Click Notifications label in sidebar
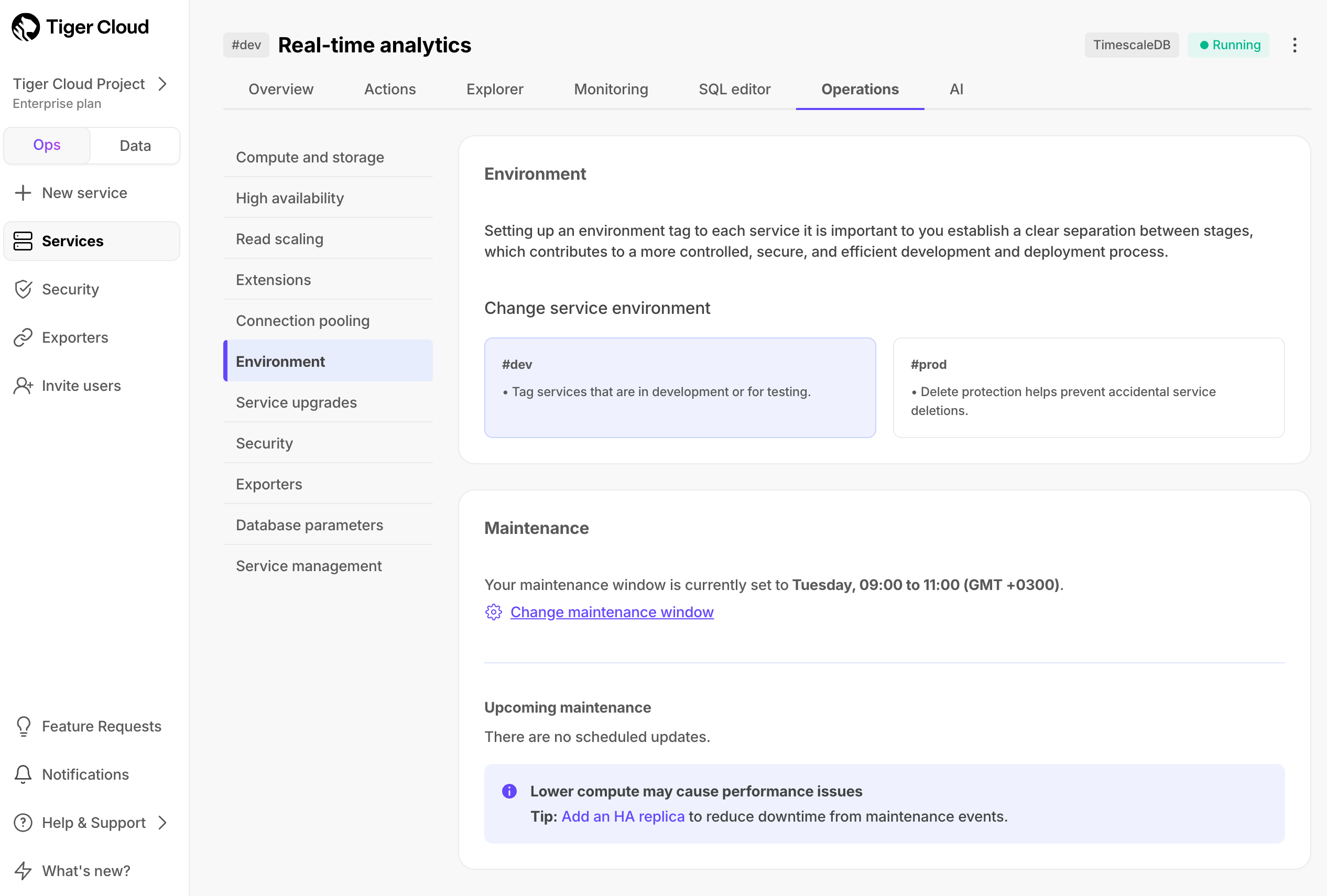The height and width of the screenshot is (896, 1327). click(85, 774)
